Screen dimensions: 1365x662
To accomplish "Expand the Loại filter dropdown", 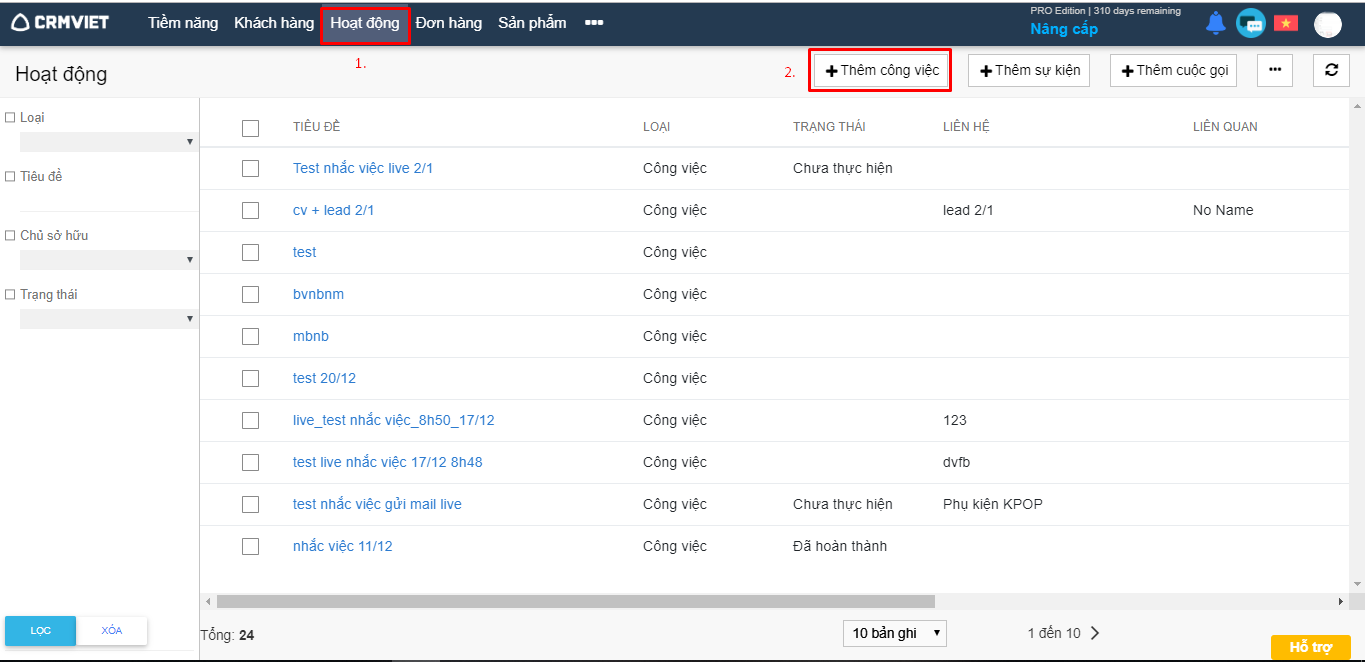I will pos(107,142).
